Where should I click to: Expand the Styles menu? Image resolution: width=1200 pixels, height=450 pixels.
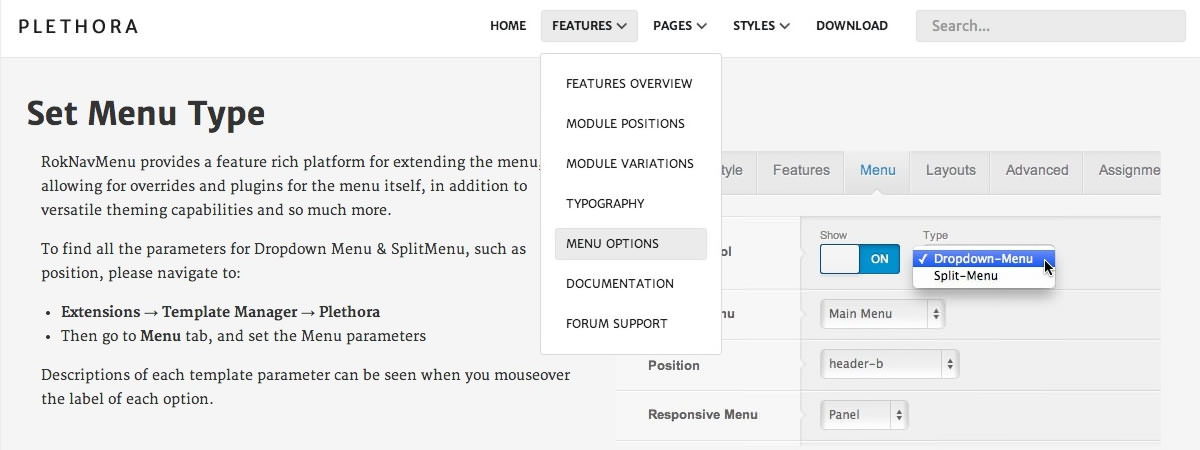(761, 26)
